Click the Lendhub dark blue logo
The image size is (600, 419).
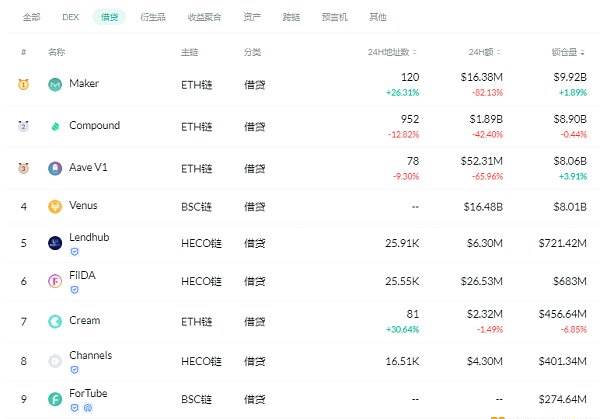pyautogui.click(x=55, y=243)
